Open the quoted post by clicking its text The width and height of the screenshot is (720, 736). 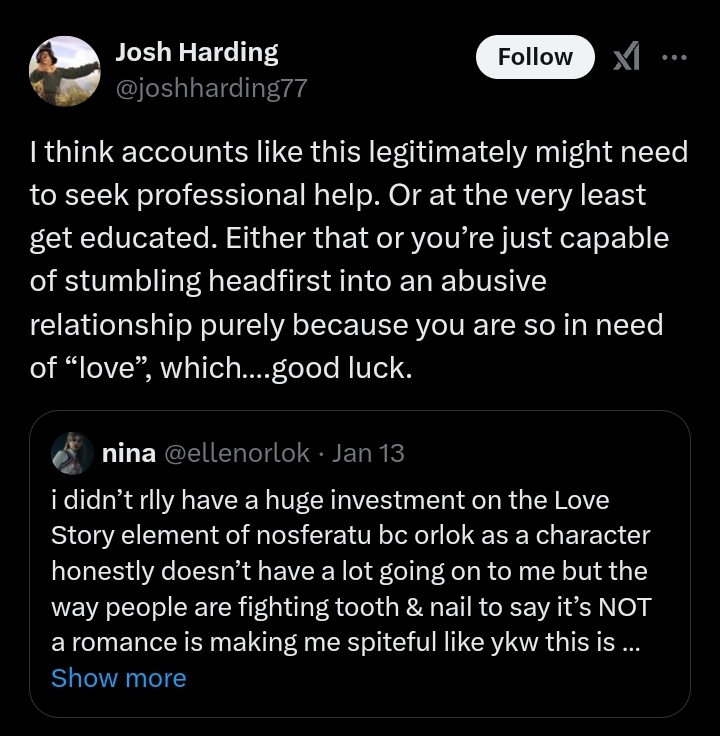350,571
